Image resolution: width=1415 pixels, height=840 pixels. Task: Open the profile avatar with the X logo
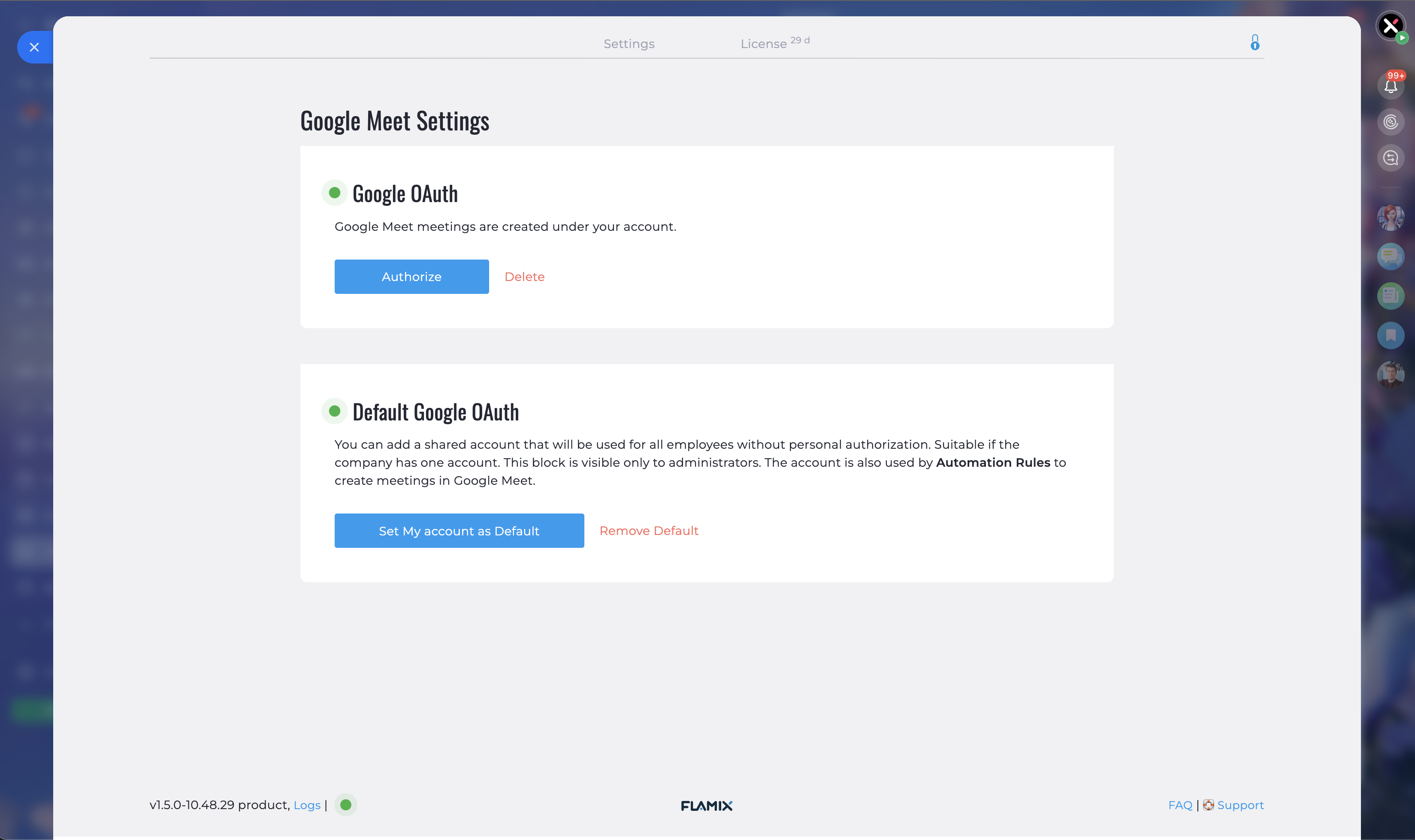coord(1390,25)
